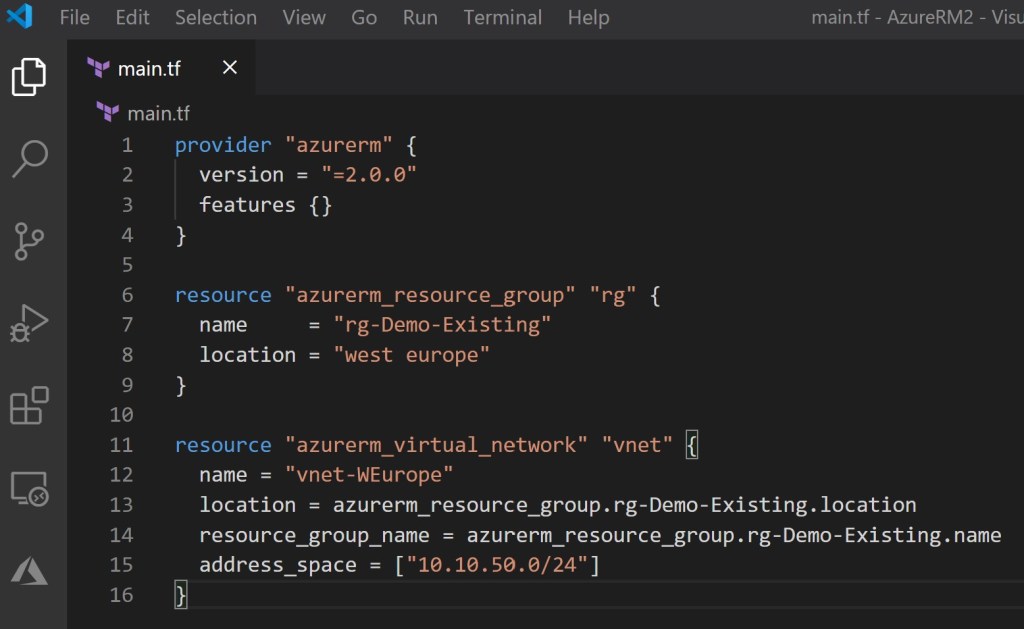Select the main.tf editor tab
Screen dimensions: 1024x629
click(x=150, y=68)
